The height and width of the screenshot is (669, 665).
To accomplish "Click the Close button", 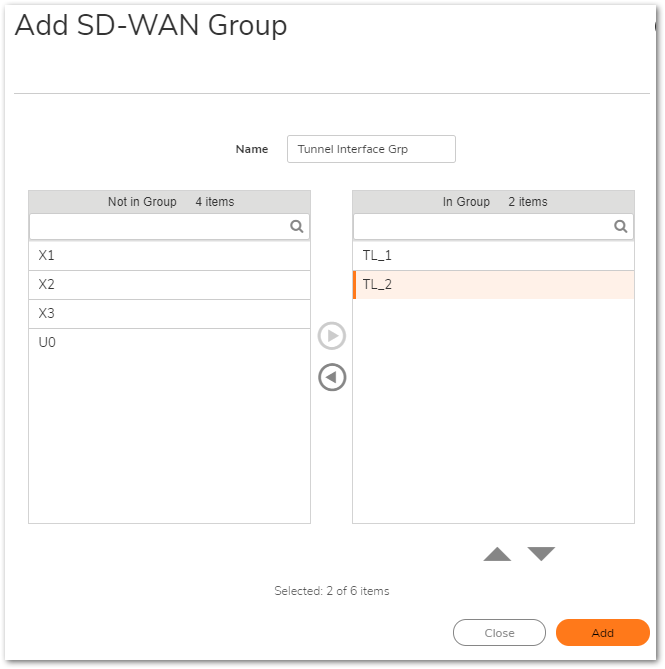I will (499, 633).
